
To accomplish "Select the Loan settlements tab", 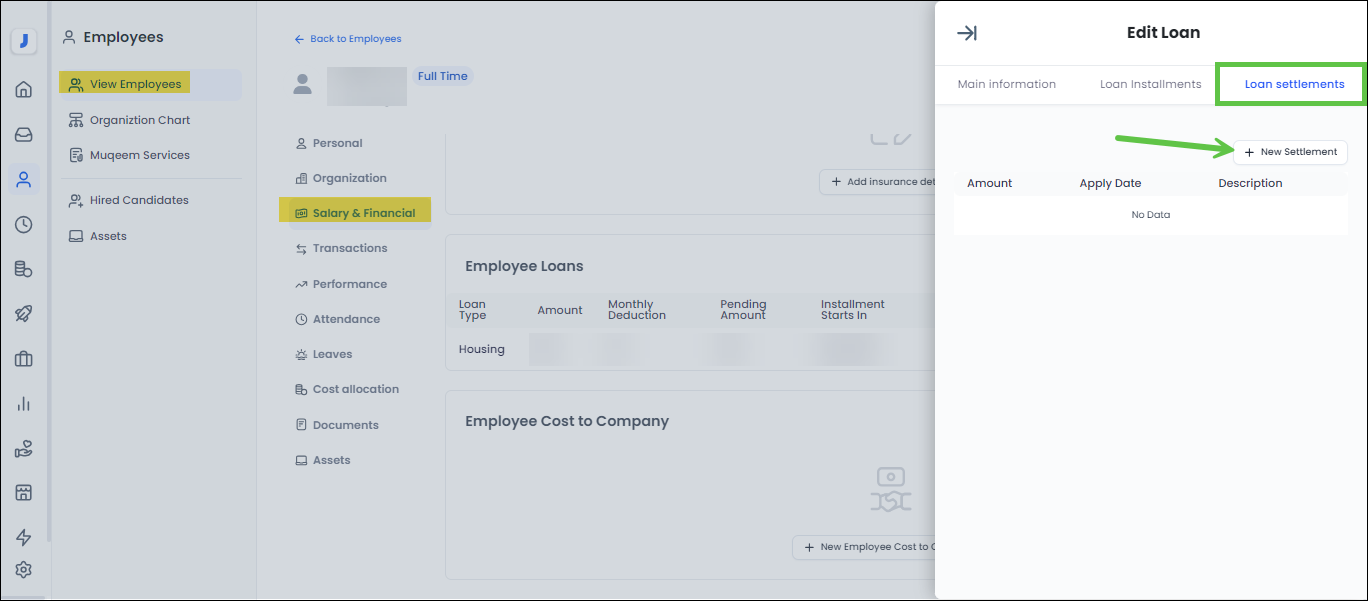I will click(x=1294, y=84).
